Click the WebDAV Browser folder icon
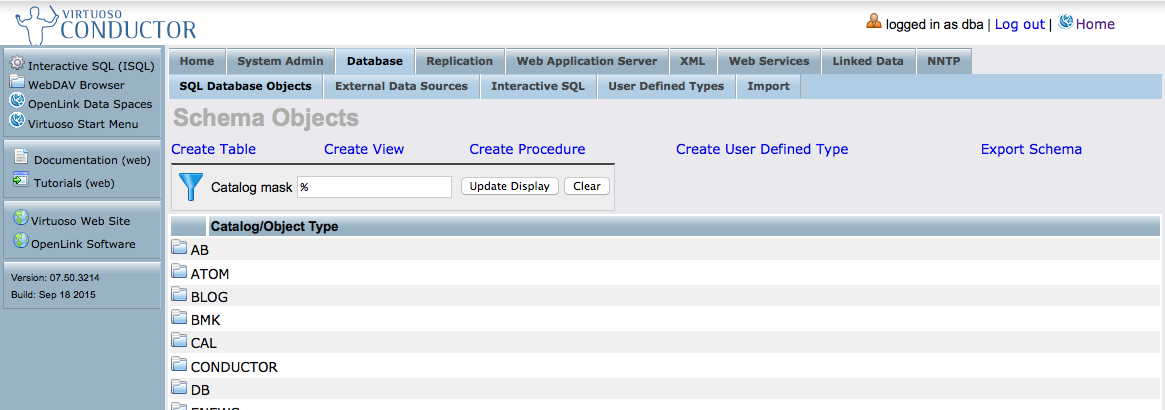1165x410 pixels. [x=18, y=84]
